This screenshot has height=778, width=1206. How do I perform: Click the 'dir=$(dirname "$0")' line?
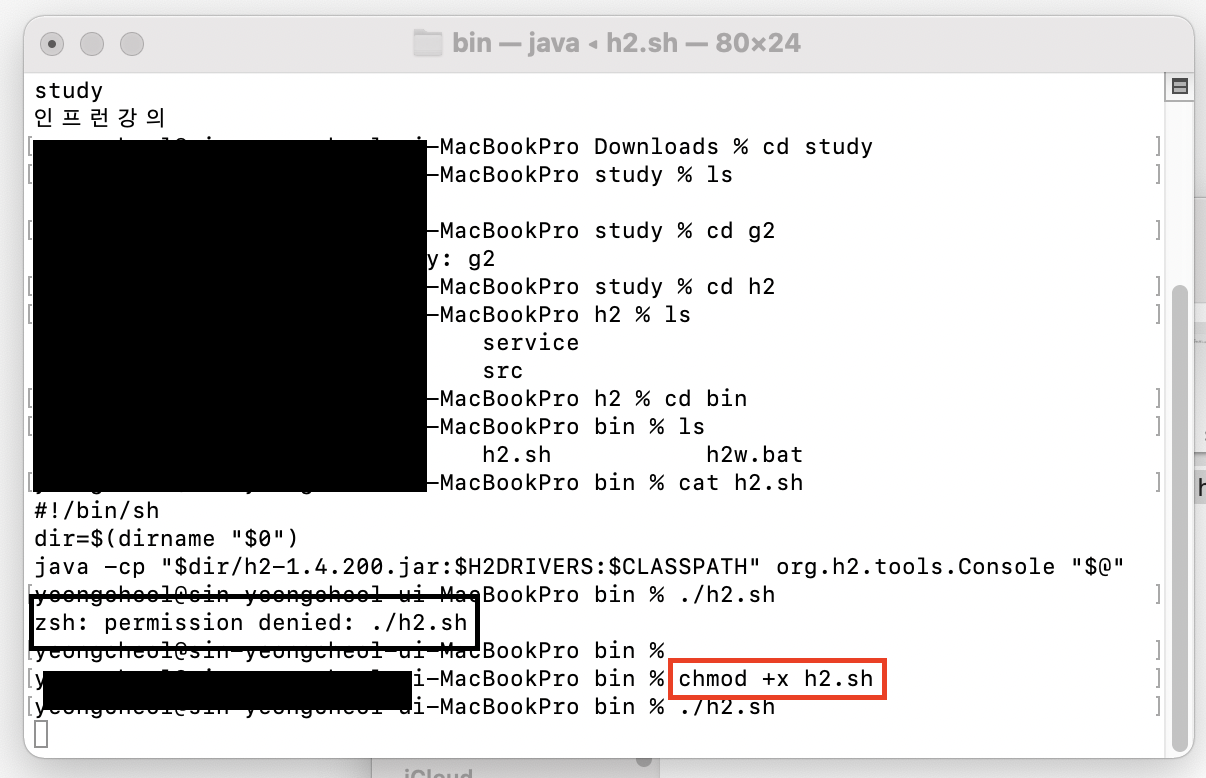coord(167,539)
